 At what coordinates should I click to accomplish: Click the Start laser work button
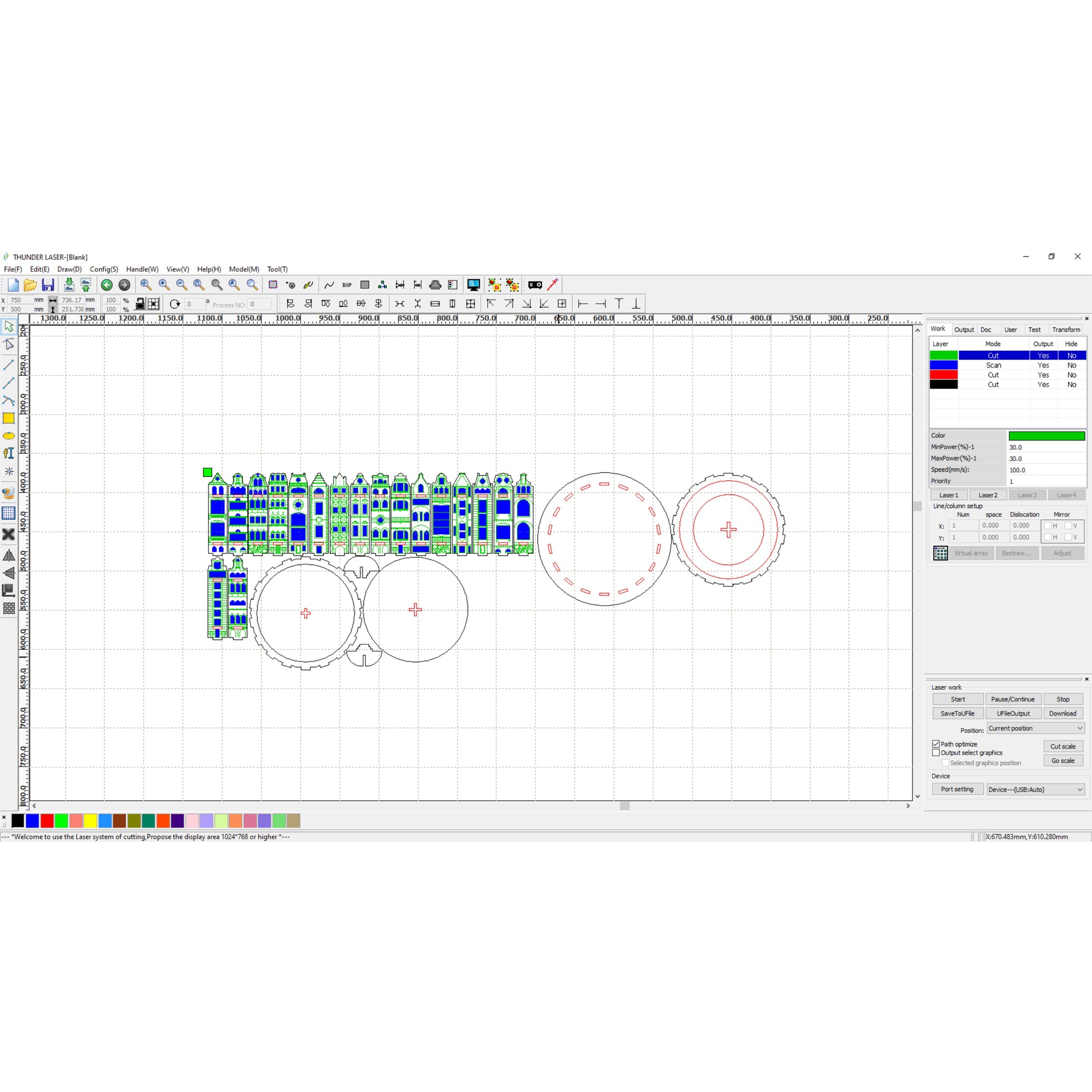point(957,699)
